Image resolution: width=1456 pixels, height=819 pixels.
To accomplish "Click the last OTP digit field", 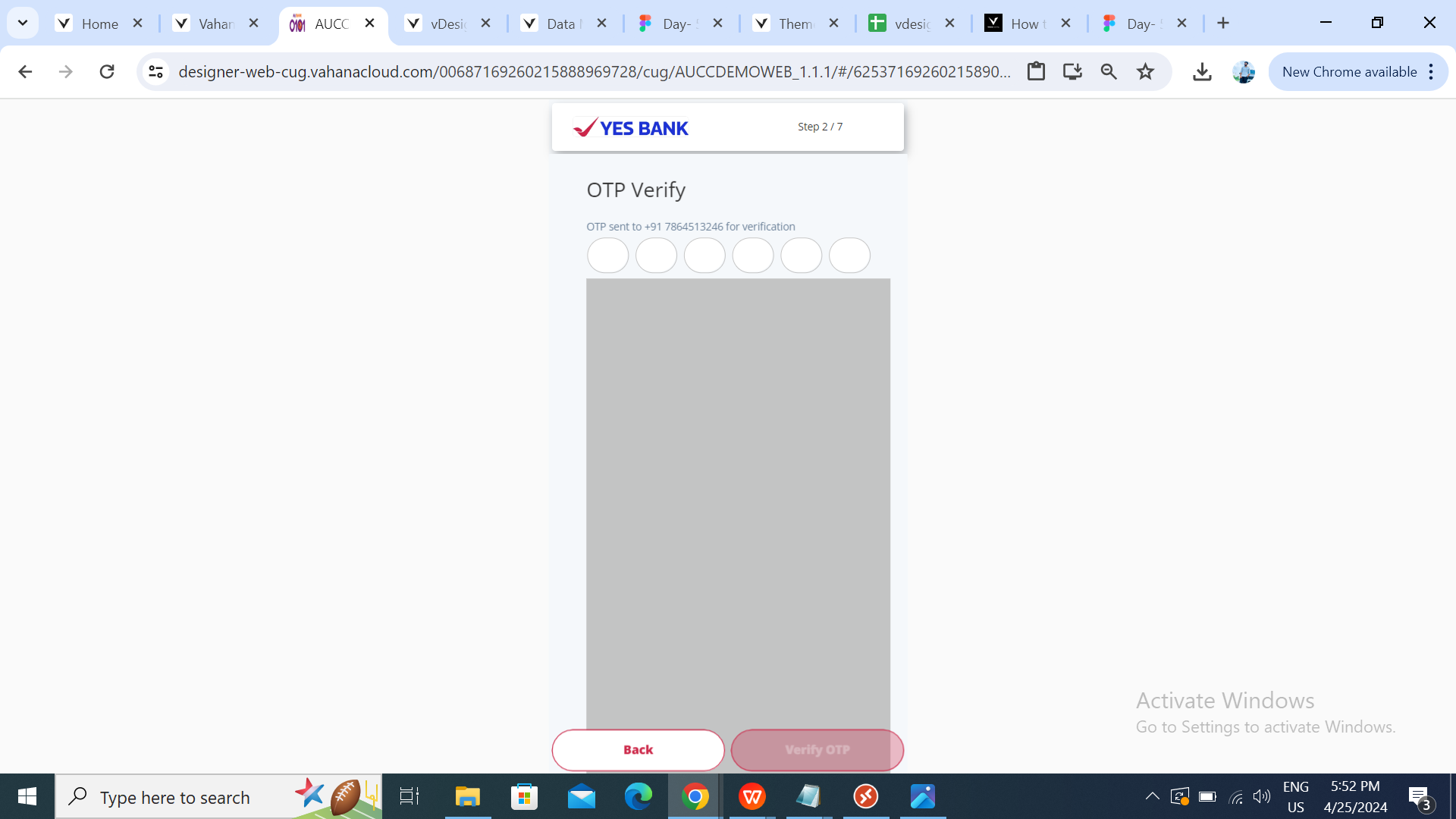I will click(x=849, y=256).
